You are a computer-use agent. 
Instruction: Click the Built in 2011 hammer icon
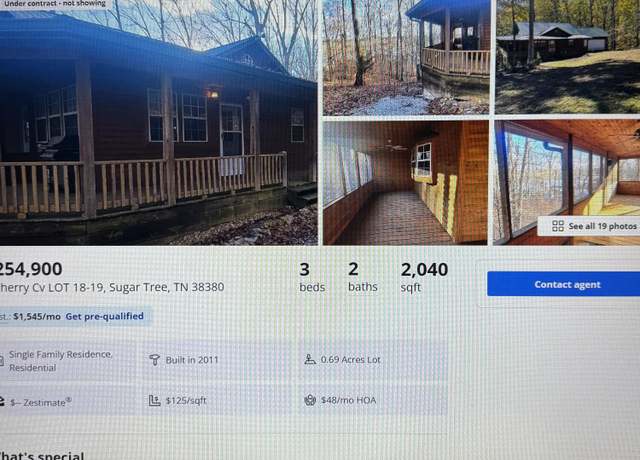tap(154, 360)
